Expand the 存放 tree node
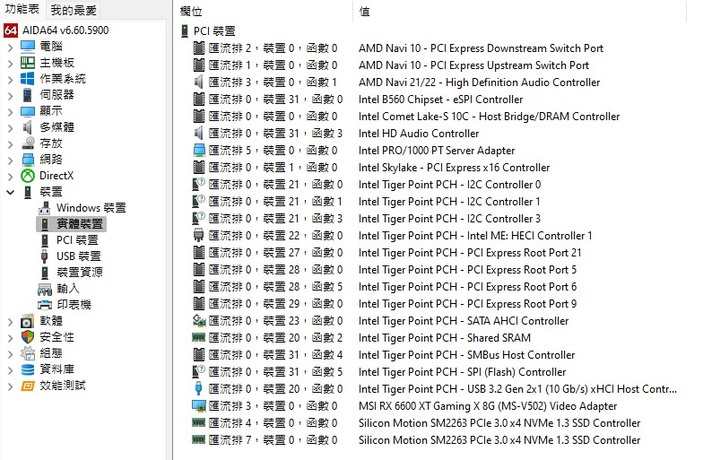Screen dimensions: 720x460 click(x=10, y=144)
